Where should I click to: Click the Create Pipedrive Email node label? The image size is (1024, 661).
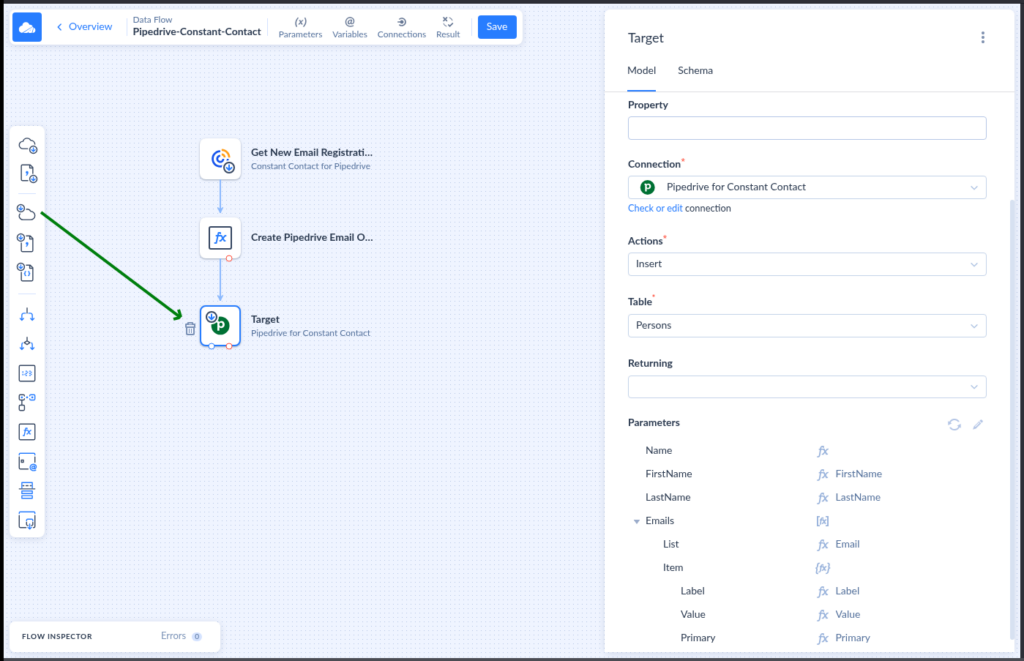click(312, 238)
